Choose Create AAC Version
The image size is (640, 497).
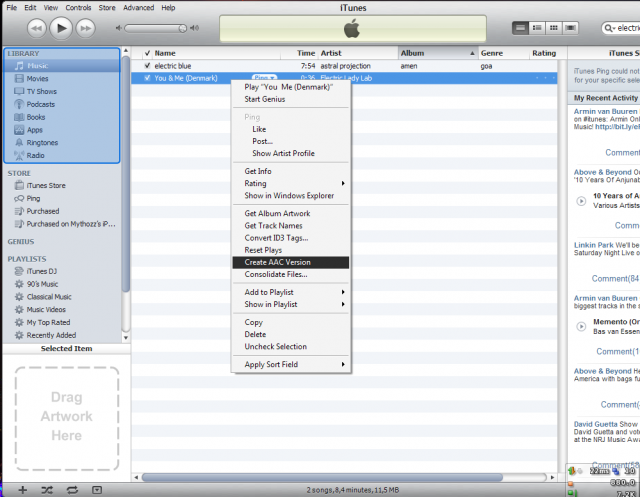tap(291, 262)
